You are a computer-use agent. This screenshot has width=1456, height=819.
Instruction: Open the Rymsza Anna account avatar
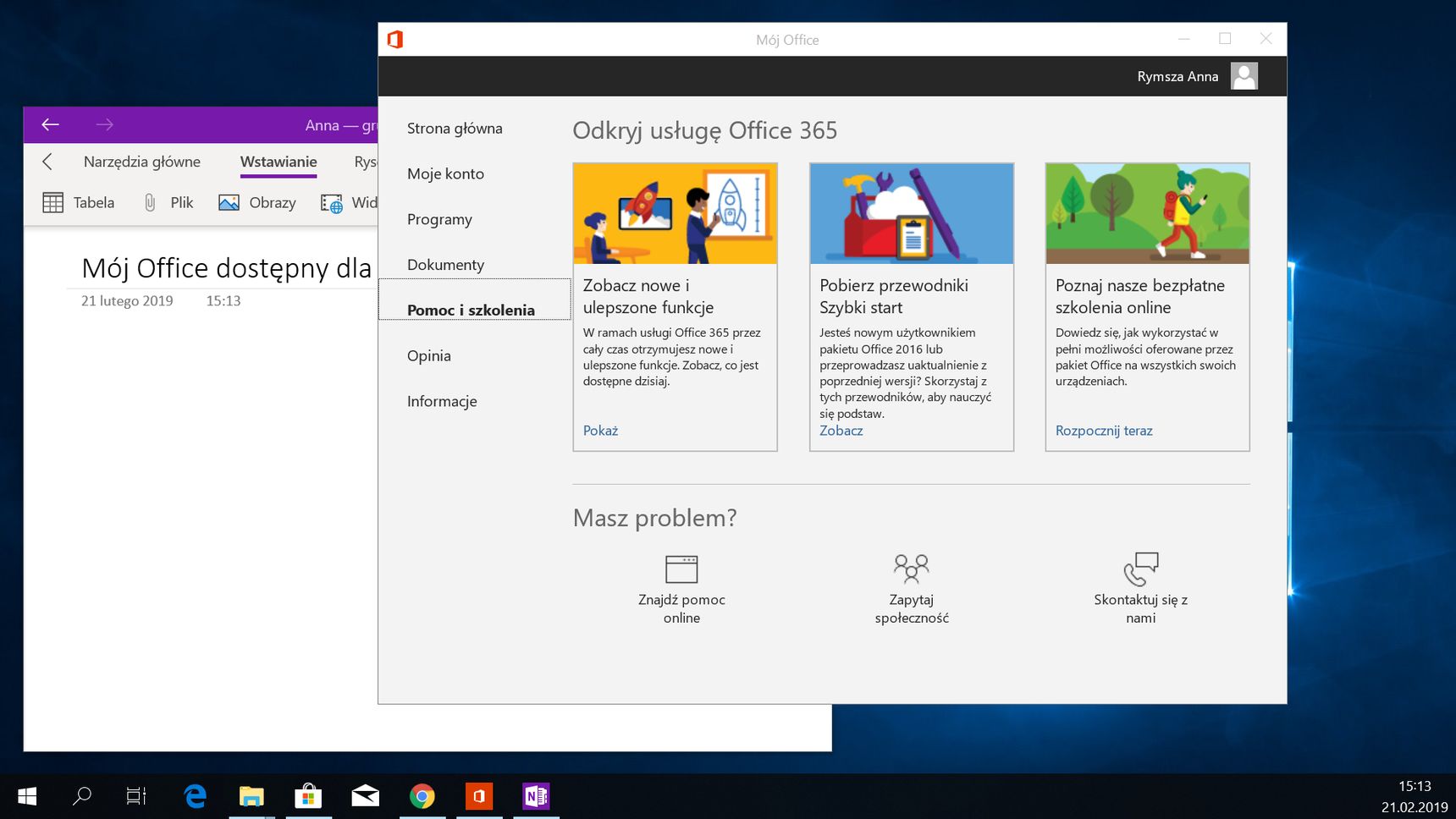1244,76
